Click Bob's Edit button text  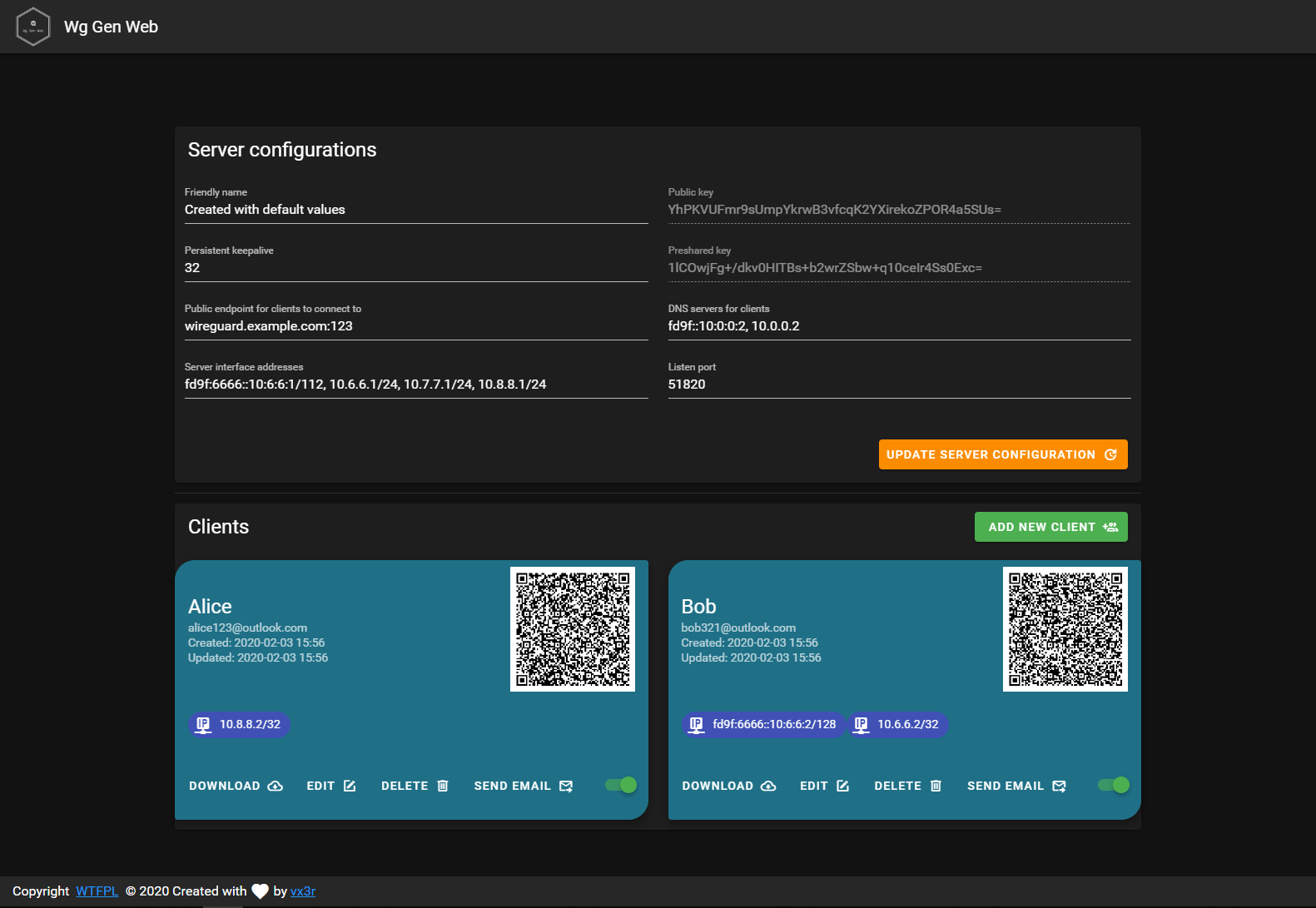[x=814, y=786]
